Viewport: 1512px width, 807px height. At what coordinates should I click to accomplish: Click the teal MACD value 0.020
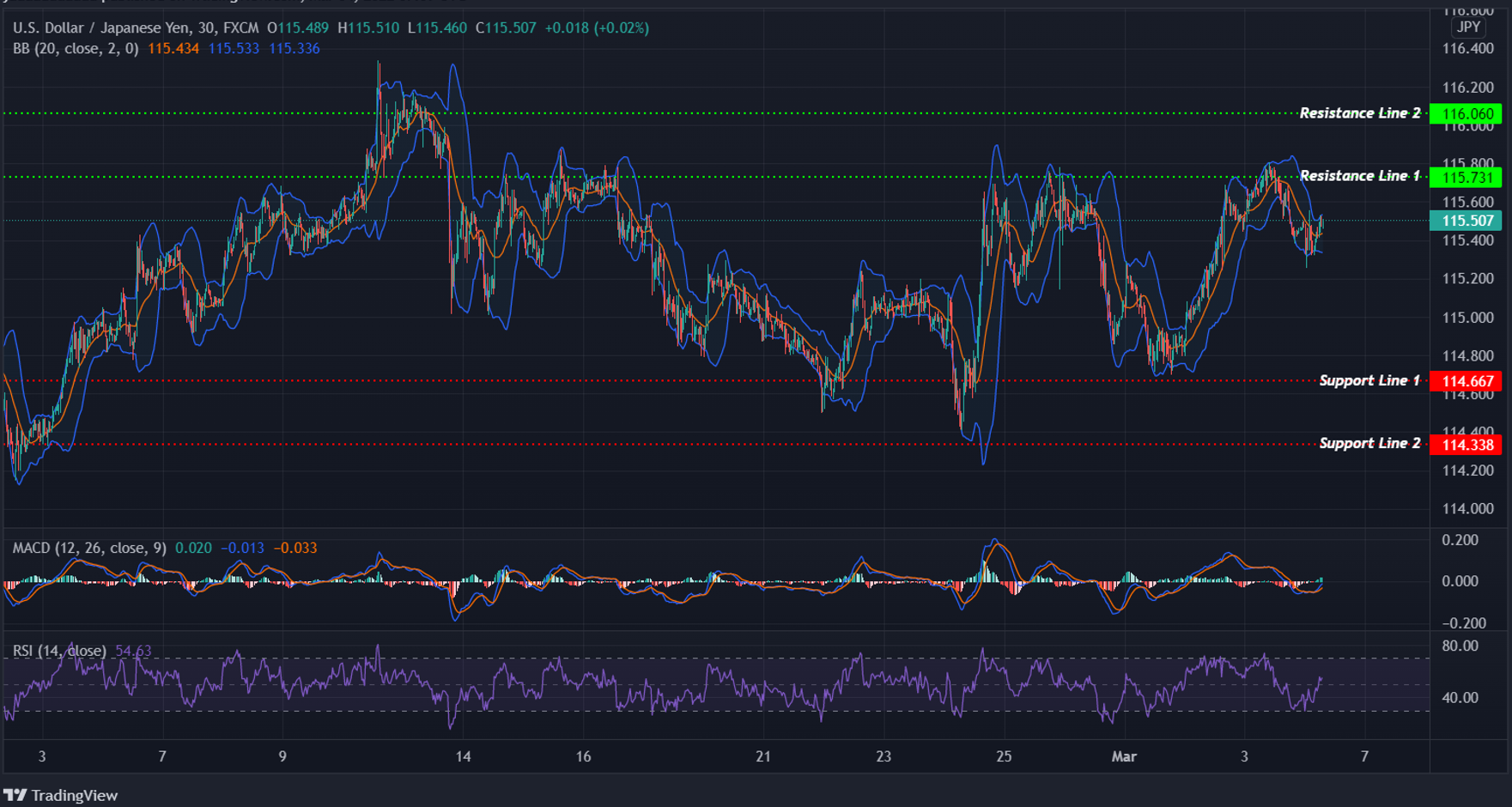pyautogui.click(x=191, y=547)
